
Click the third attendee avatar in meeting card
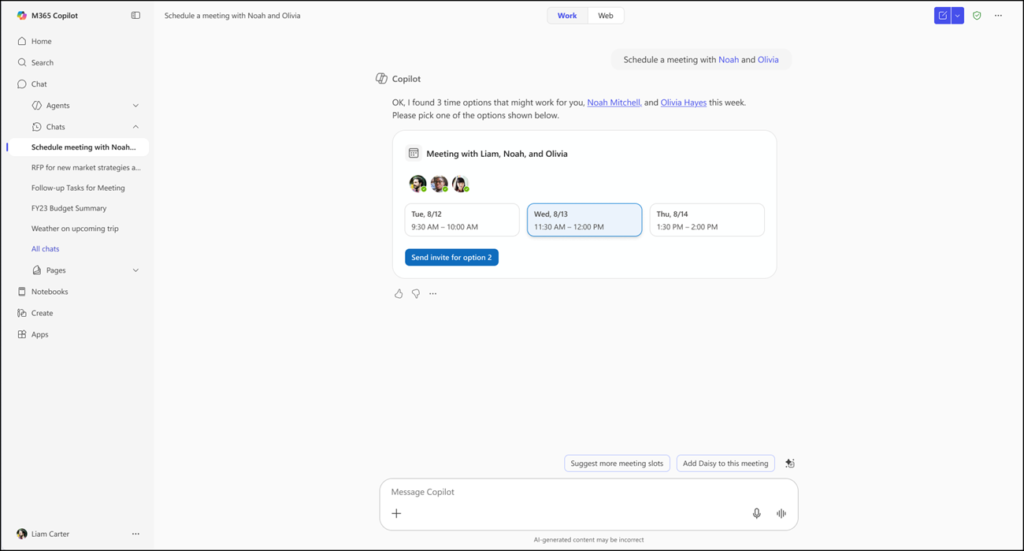coord(461,184)
